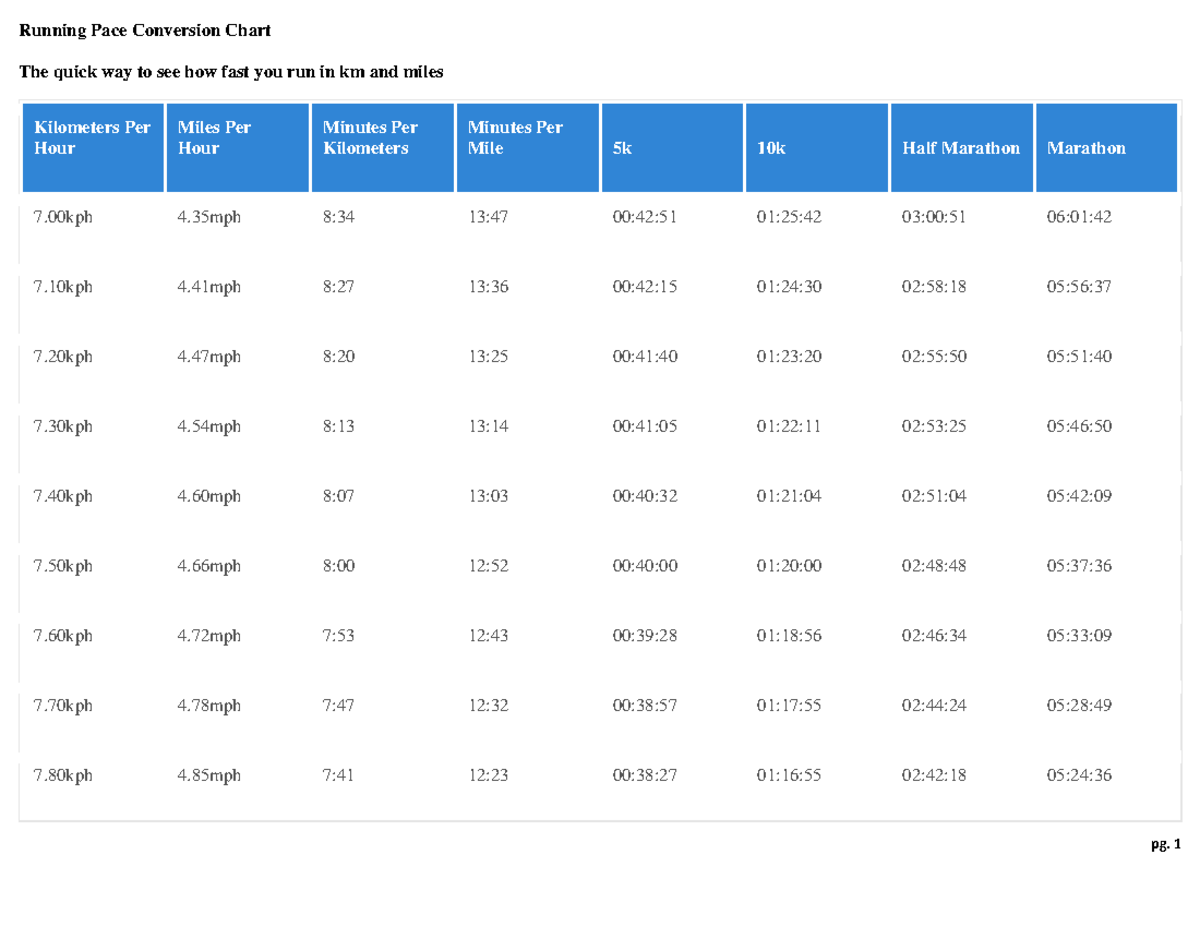This screenshot has width=1200, height=927.
Task: Select the 'Running Pace Conversion Chart' title
Action: [146, 30]
